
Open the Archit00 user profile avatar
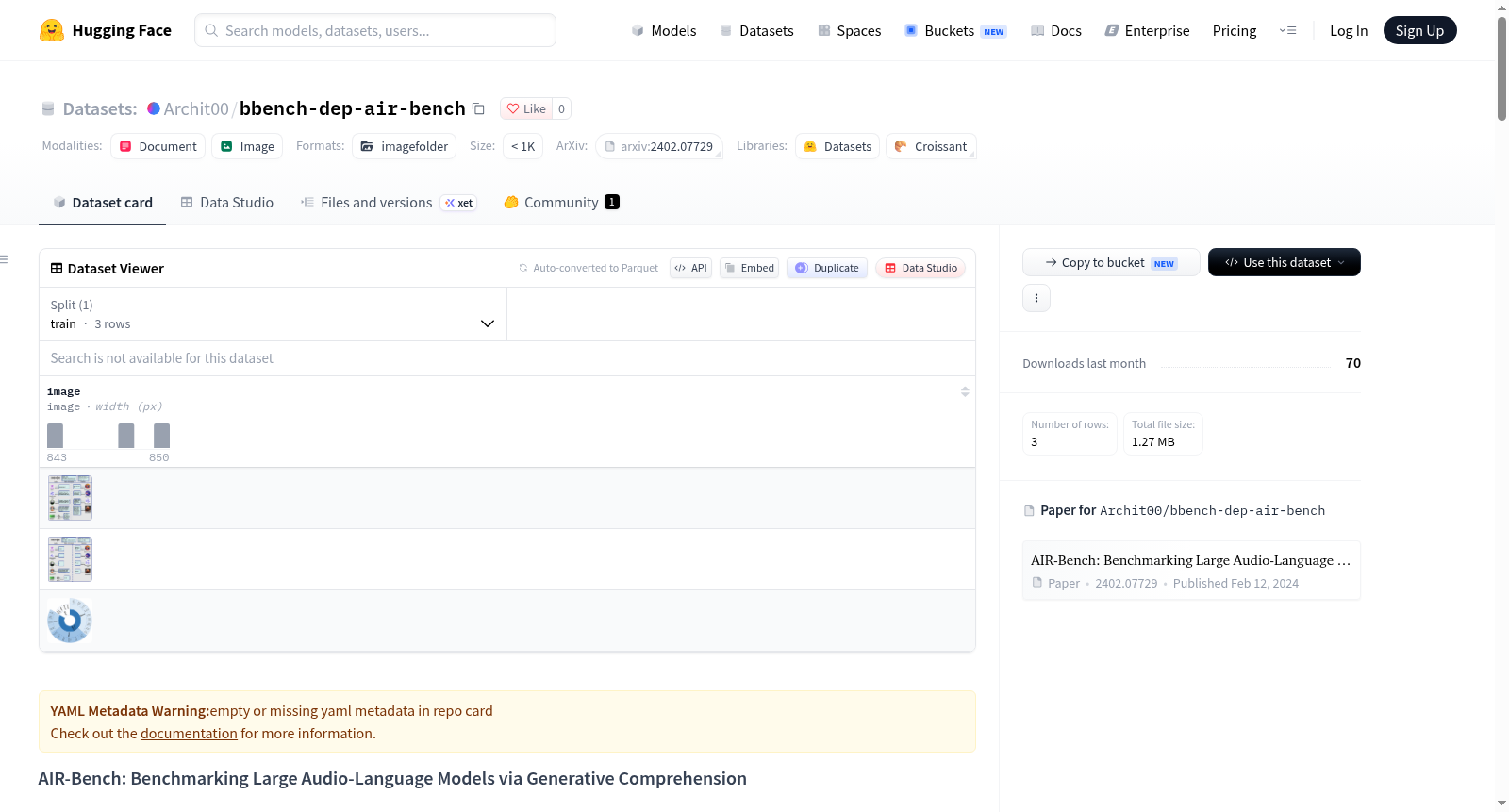coord(154,108)
